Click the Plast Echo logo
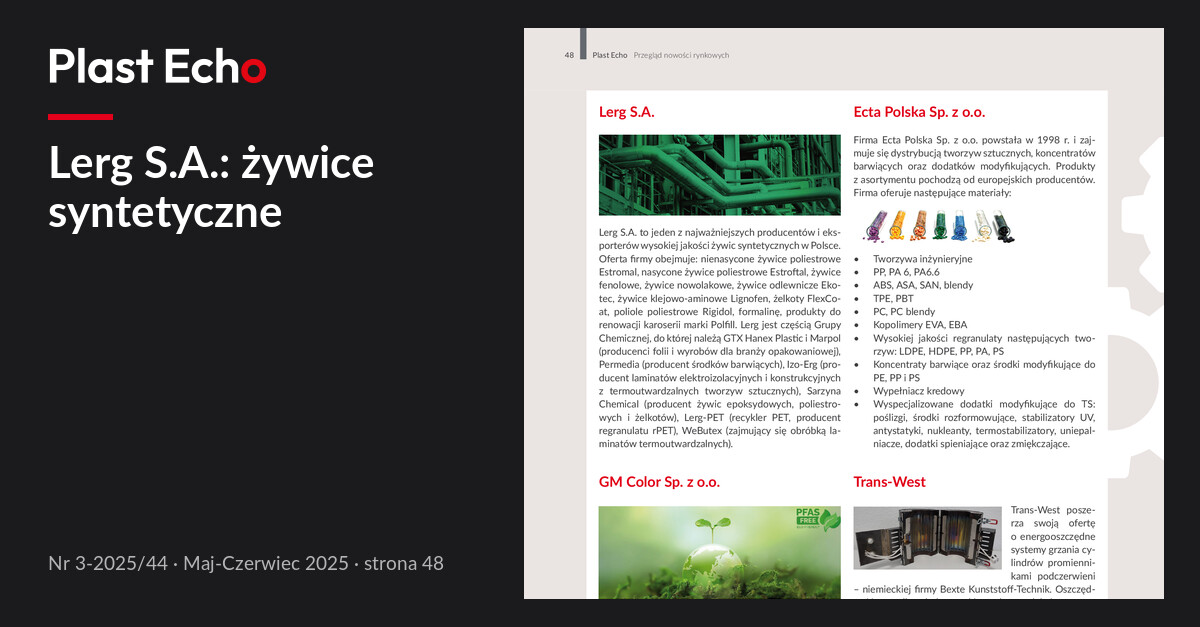The width and height of the screenshot is (1200, 627). tap(157, 67)
